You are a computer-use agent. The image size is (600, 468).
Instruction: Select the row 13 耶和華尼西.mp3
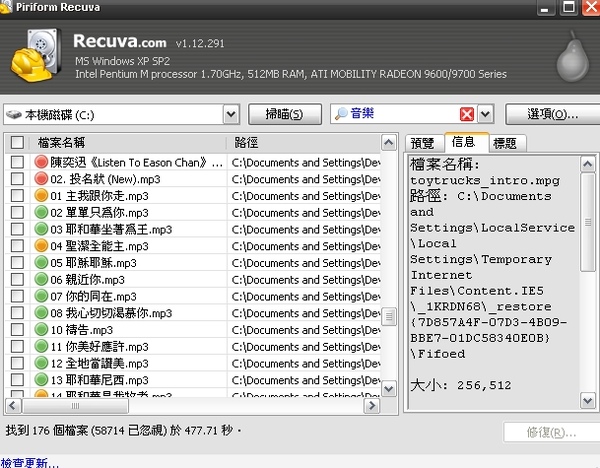(x=193, y=380)
